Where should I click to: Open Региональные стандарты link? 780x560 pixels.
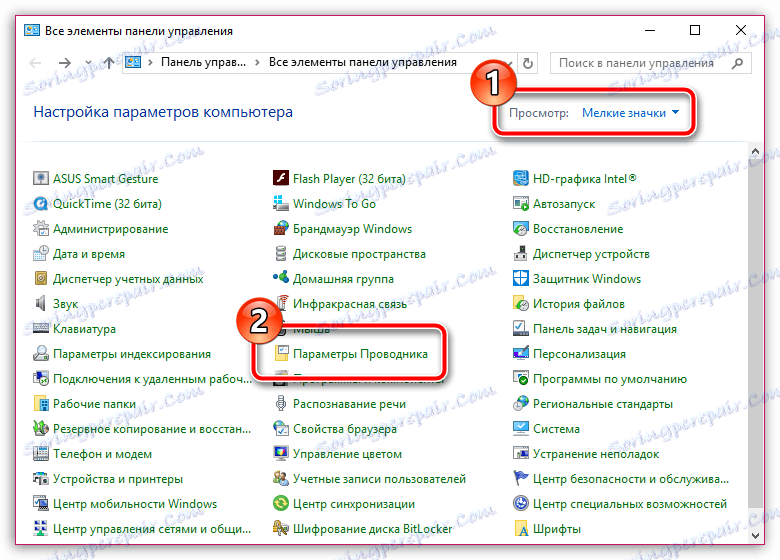pos(602,404)
